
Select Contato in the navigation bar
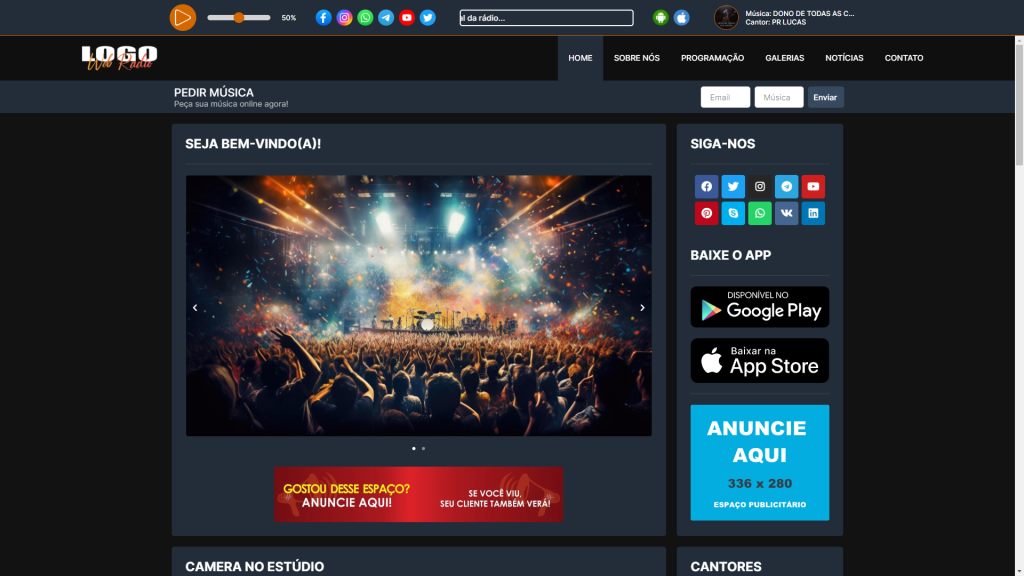click(x=904, y=58)
